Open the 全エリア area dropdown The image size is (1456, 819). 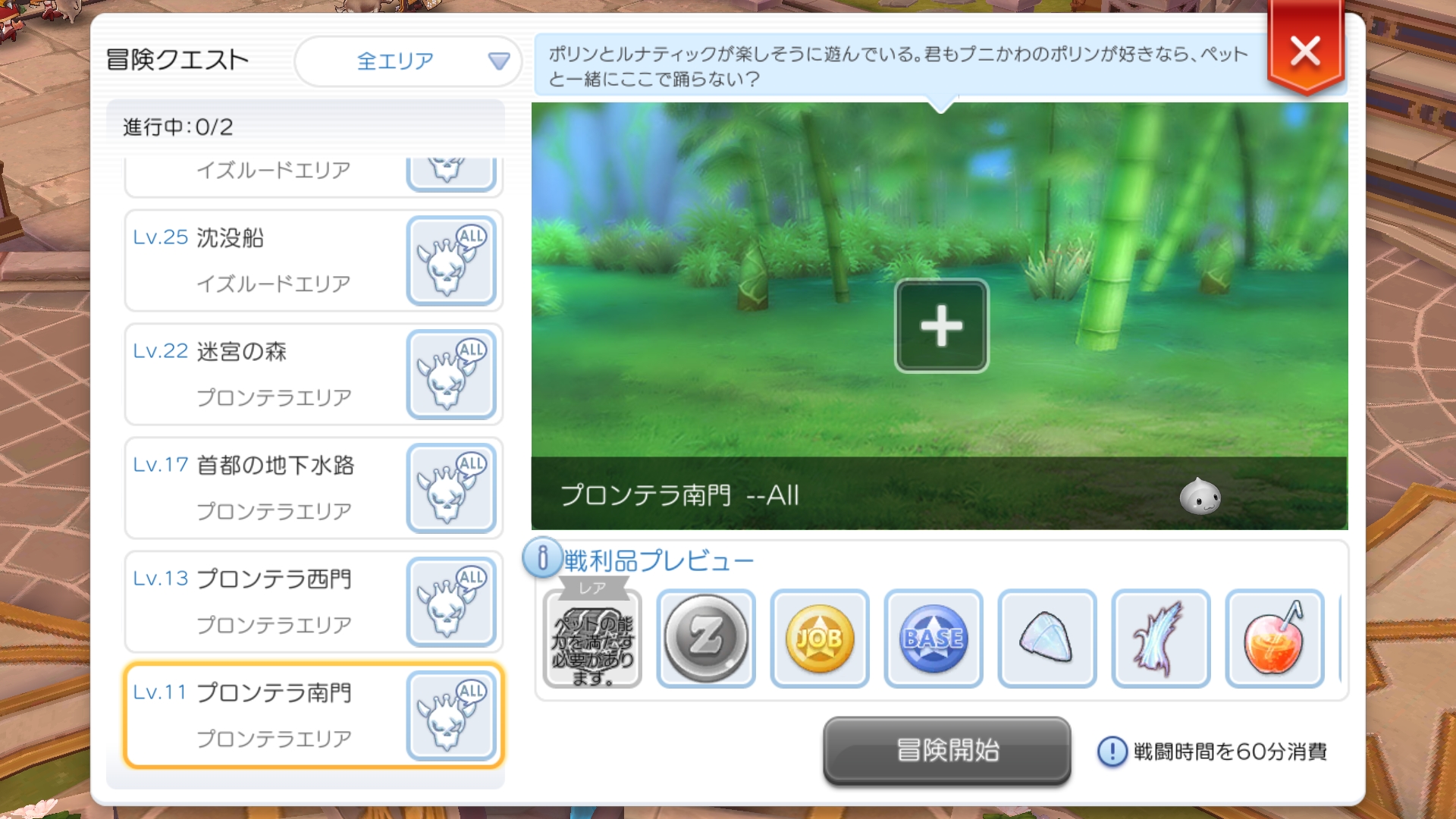(x=408, y=61)
